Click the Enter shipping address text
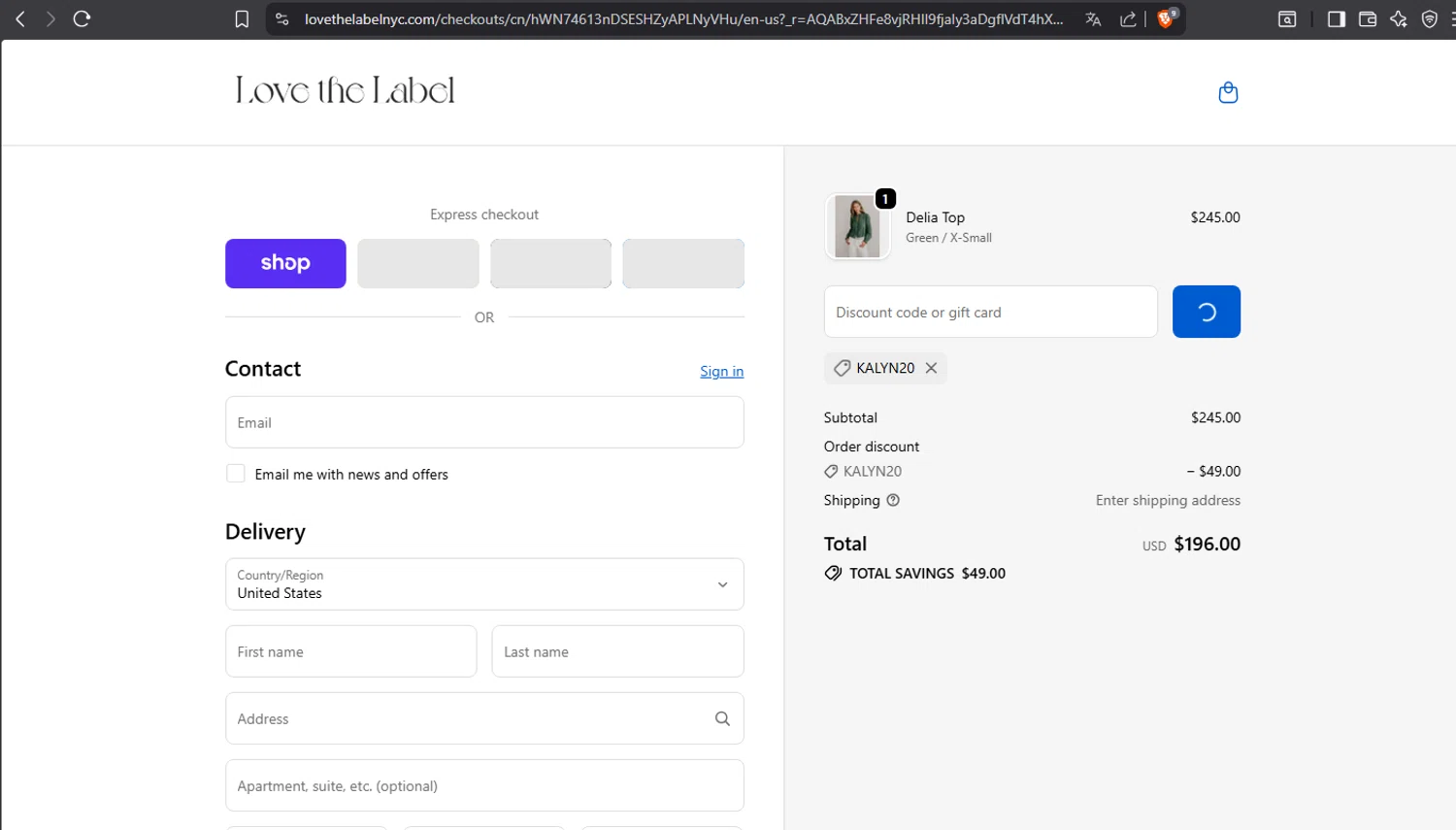Viewport: 1456px width, 830px height. click(x=1168, y=500)
